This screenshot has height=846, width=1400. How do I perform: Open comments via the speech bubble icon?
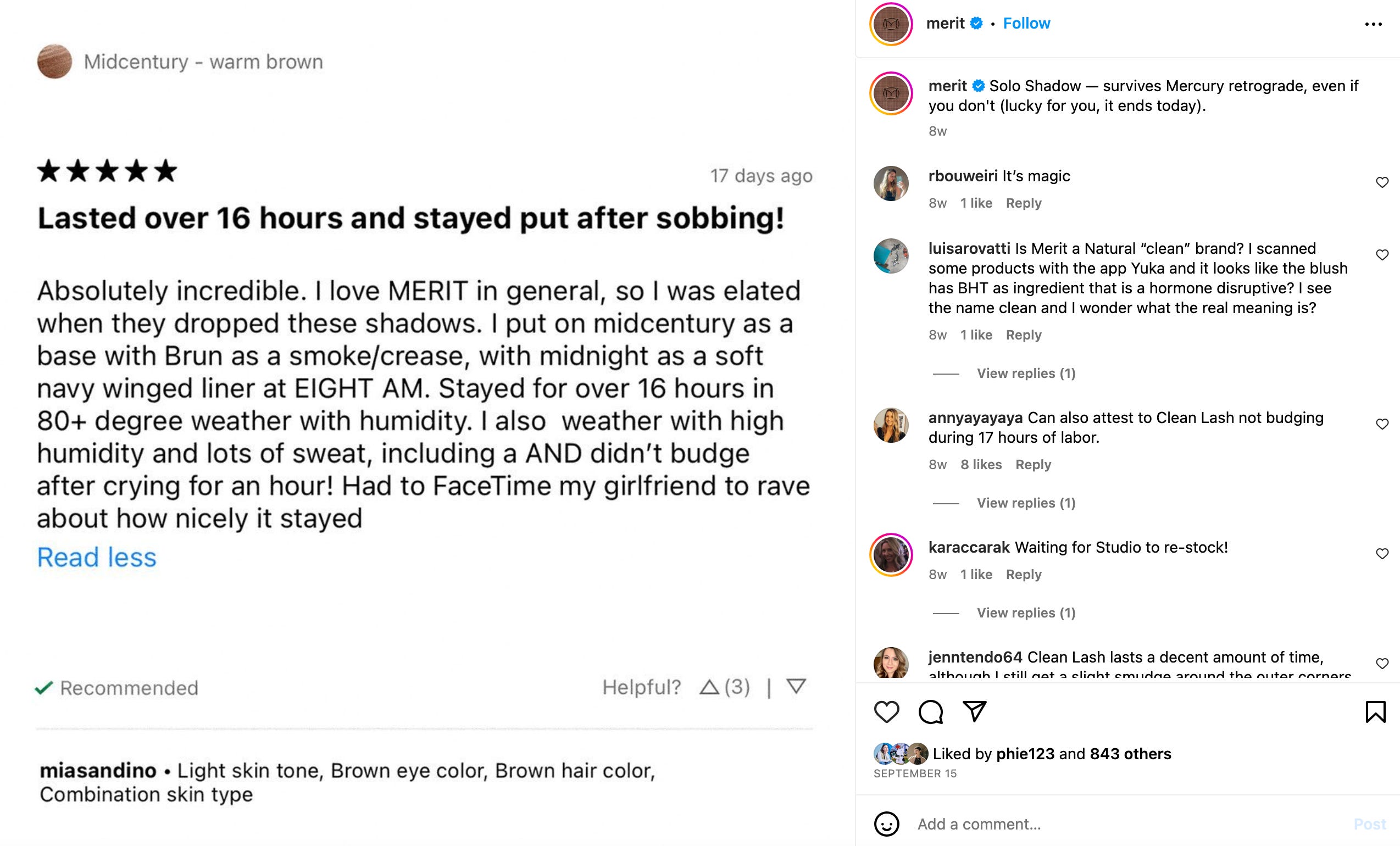[931, 711]
